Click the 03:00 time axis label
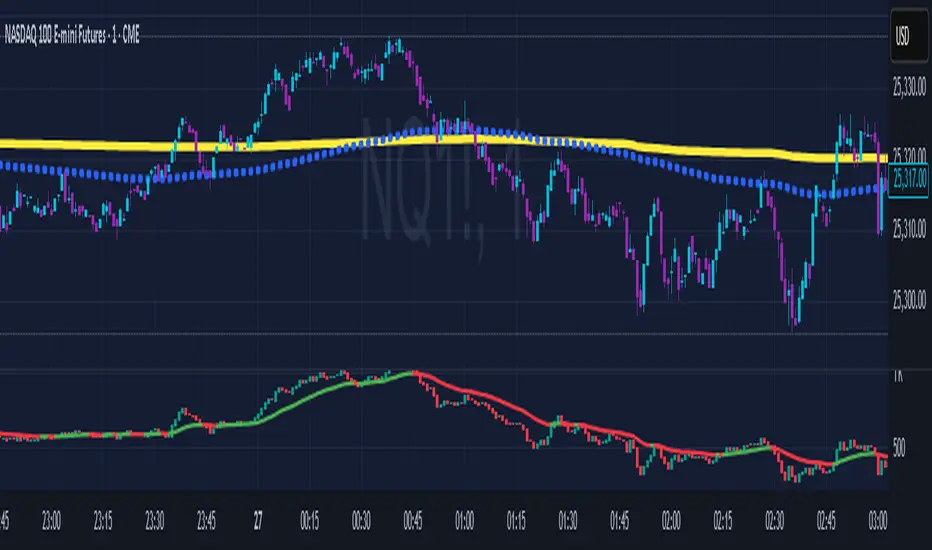 (878, 521)
